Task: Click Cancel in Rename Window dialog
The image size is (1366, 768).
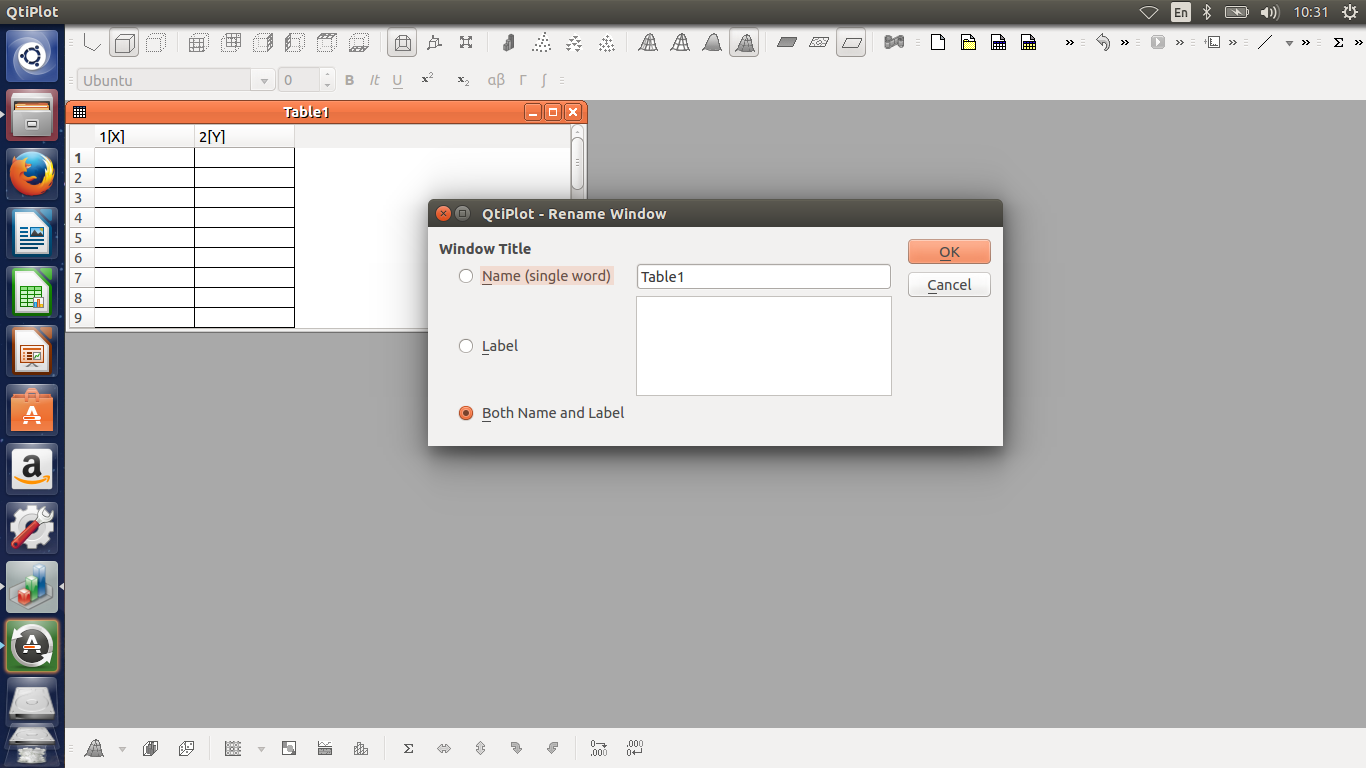Action: tap(949, 285)
